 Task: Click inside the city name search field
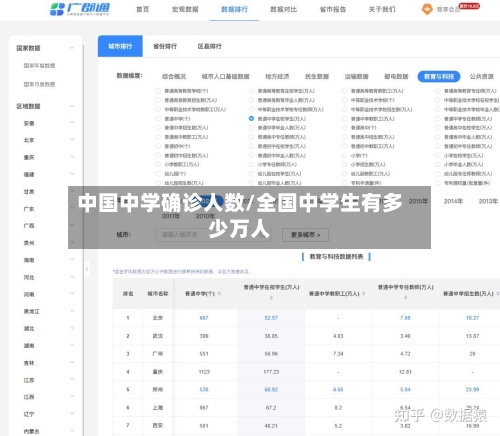212,235
